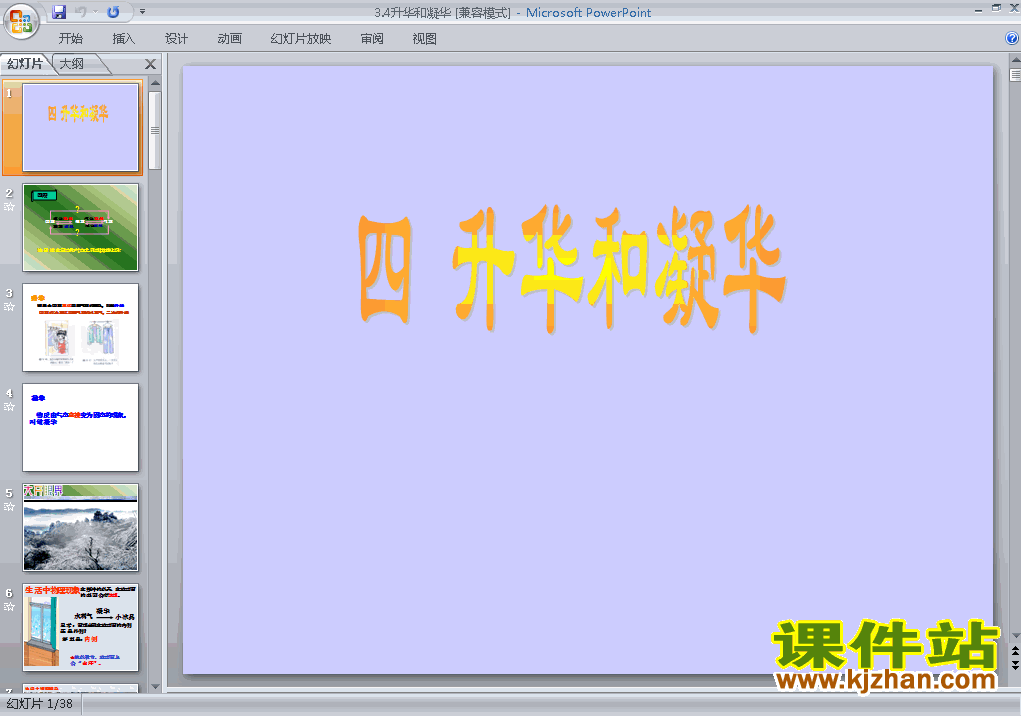Click main slide scrollbar up arrow
Viewport: 1021px width, 717px height.
1015,60
